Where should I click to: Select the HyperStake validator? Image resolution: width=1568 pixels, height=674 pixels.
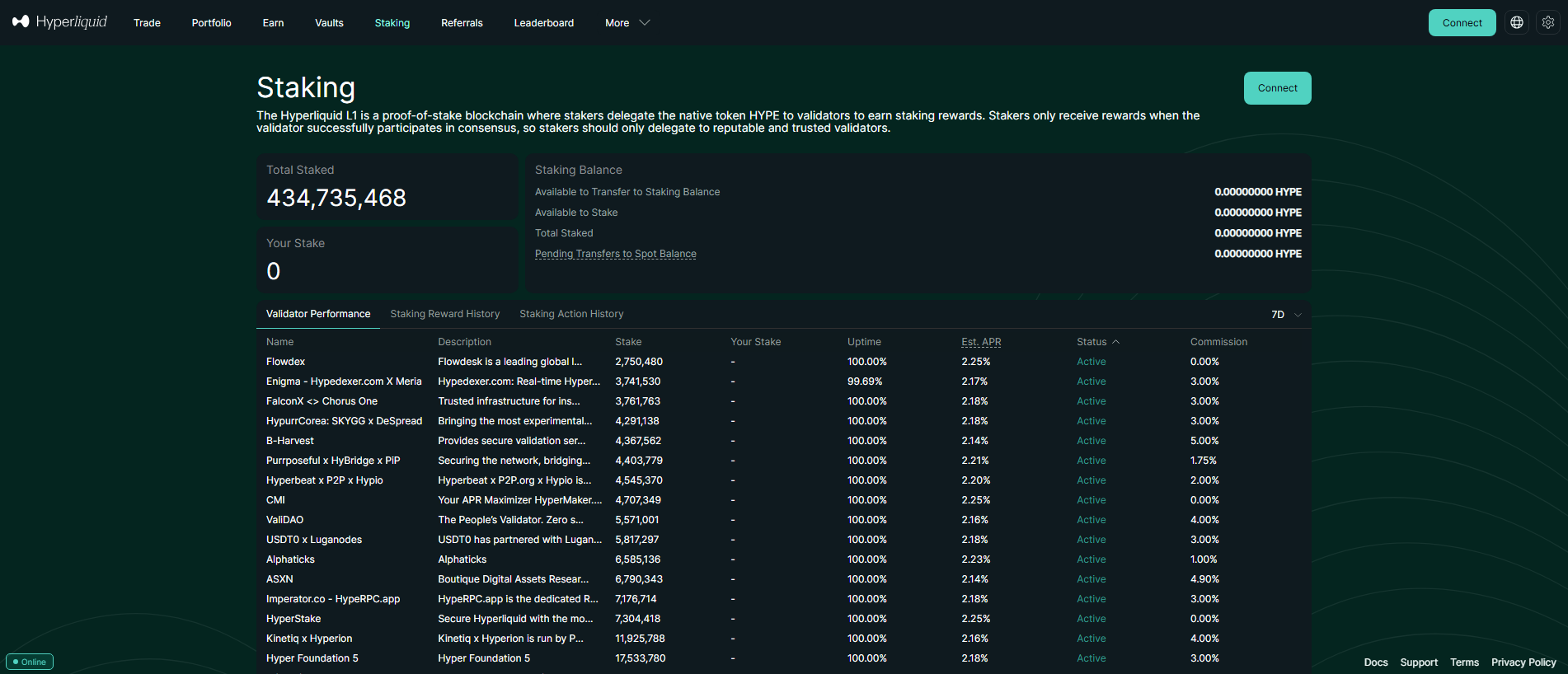pyautogui.click(x=293, y=619)
